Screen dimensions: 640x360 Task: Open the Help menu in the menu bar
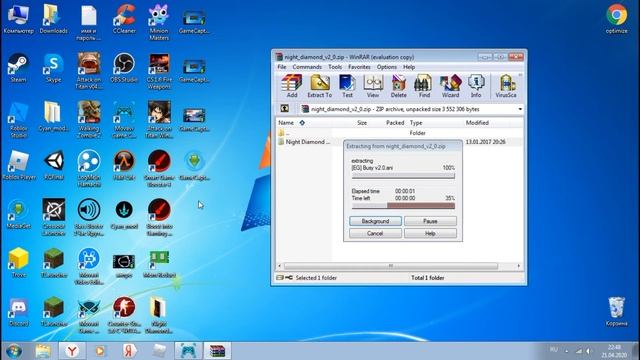click(409, 67)
